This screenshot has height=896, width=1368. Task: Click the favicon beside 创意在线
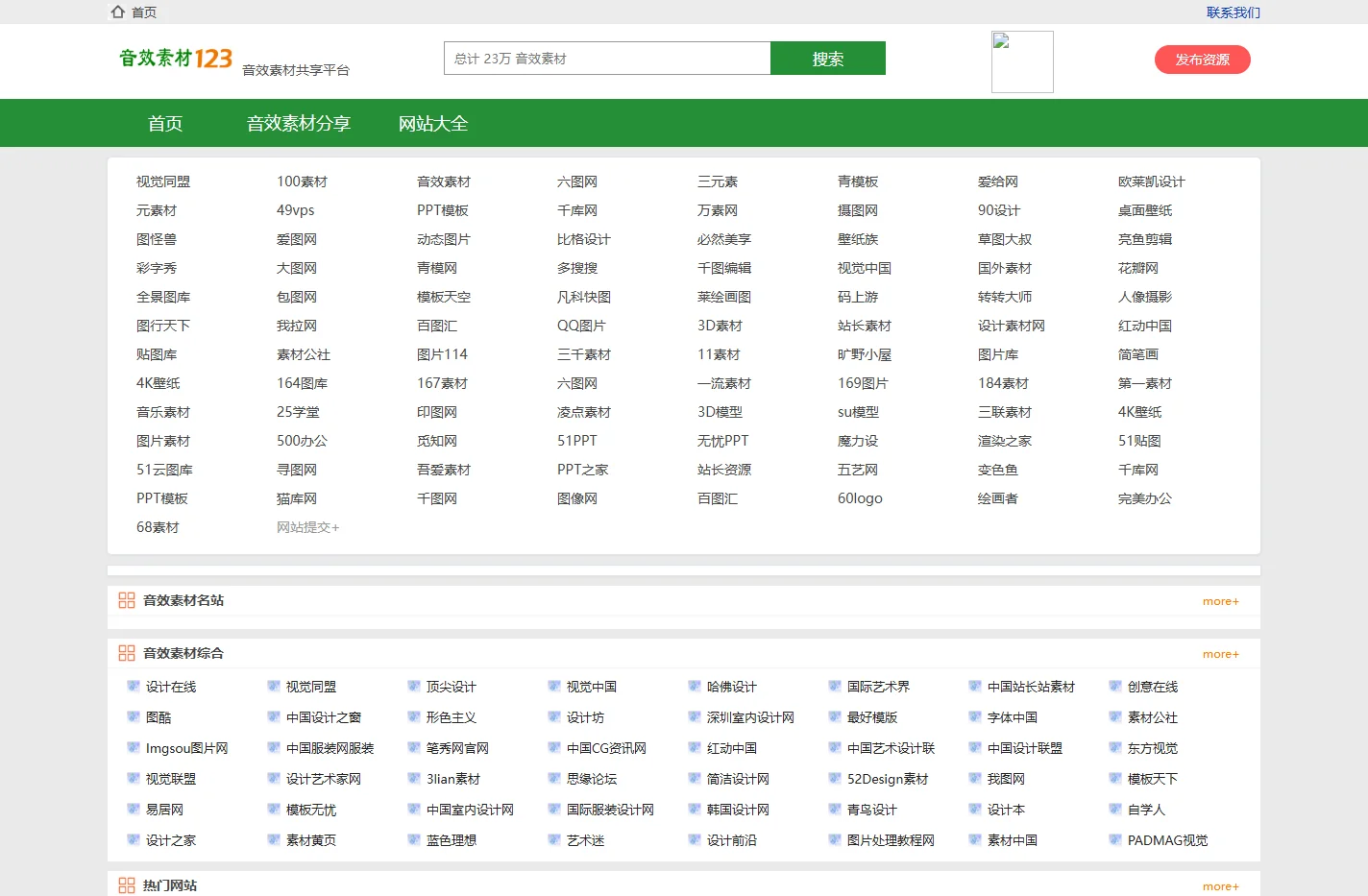1115,686
